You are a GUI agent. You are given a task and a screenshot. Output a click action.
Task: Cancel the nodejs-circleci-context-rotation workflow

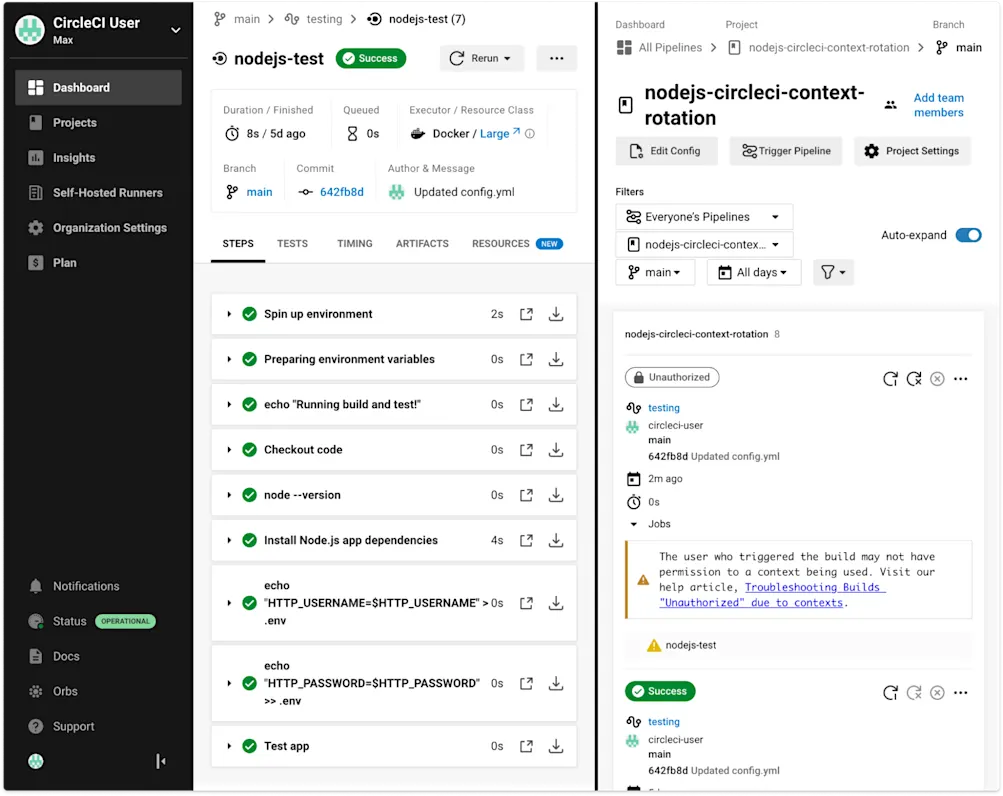(937, 378)
